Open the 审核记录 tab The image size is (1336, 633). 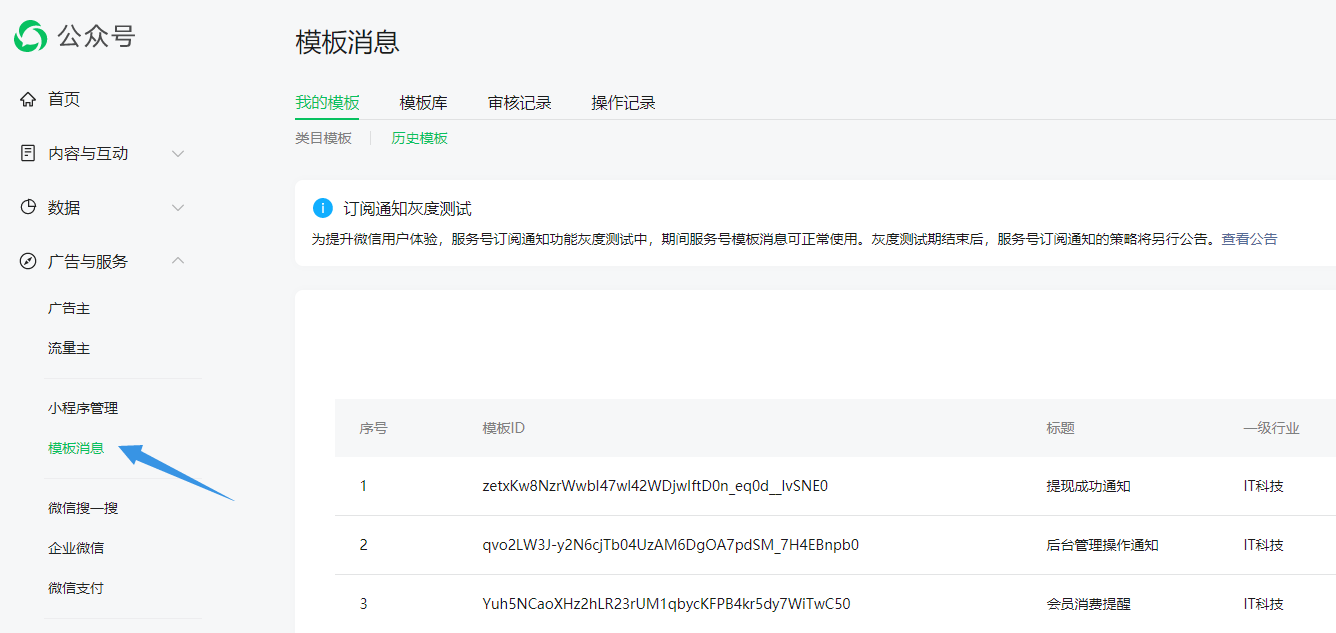tap(519, 103)
